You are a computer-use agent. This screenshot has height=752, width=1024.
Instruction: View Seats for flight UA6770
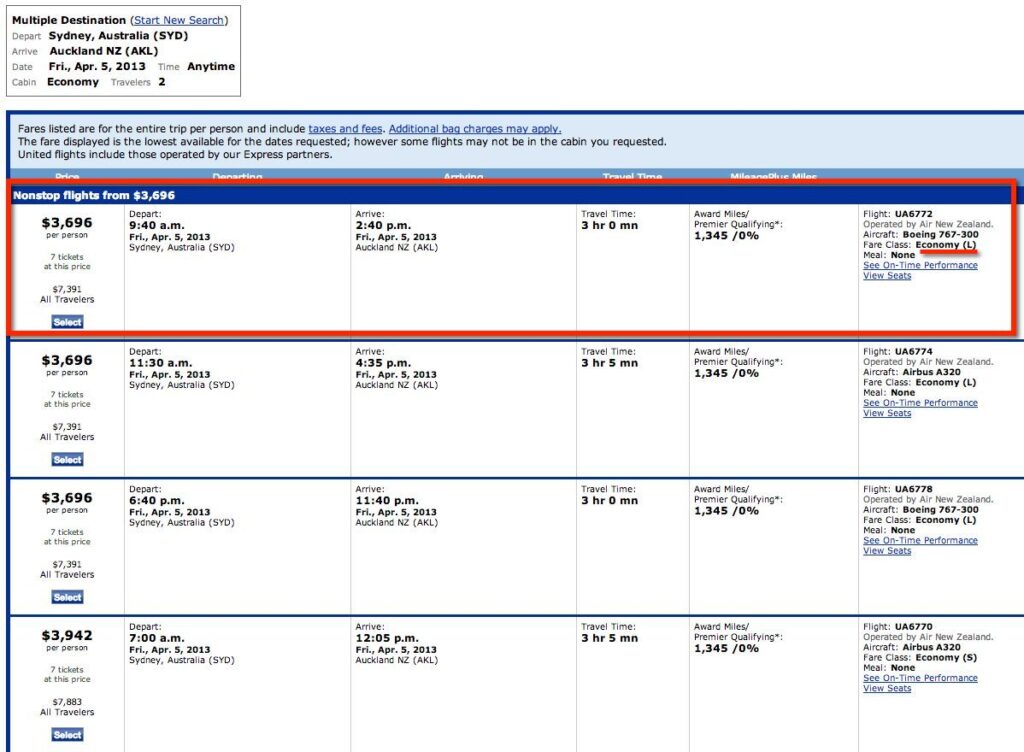pos(887,689)
